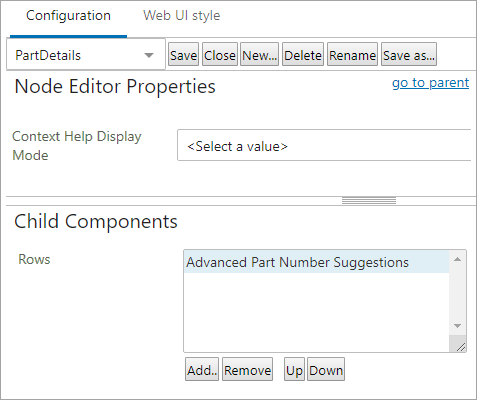Viewport: 477px width, 400px height.
Task: Follow the go to parent link
Action: (430, 83)
